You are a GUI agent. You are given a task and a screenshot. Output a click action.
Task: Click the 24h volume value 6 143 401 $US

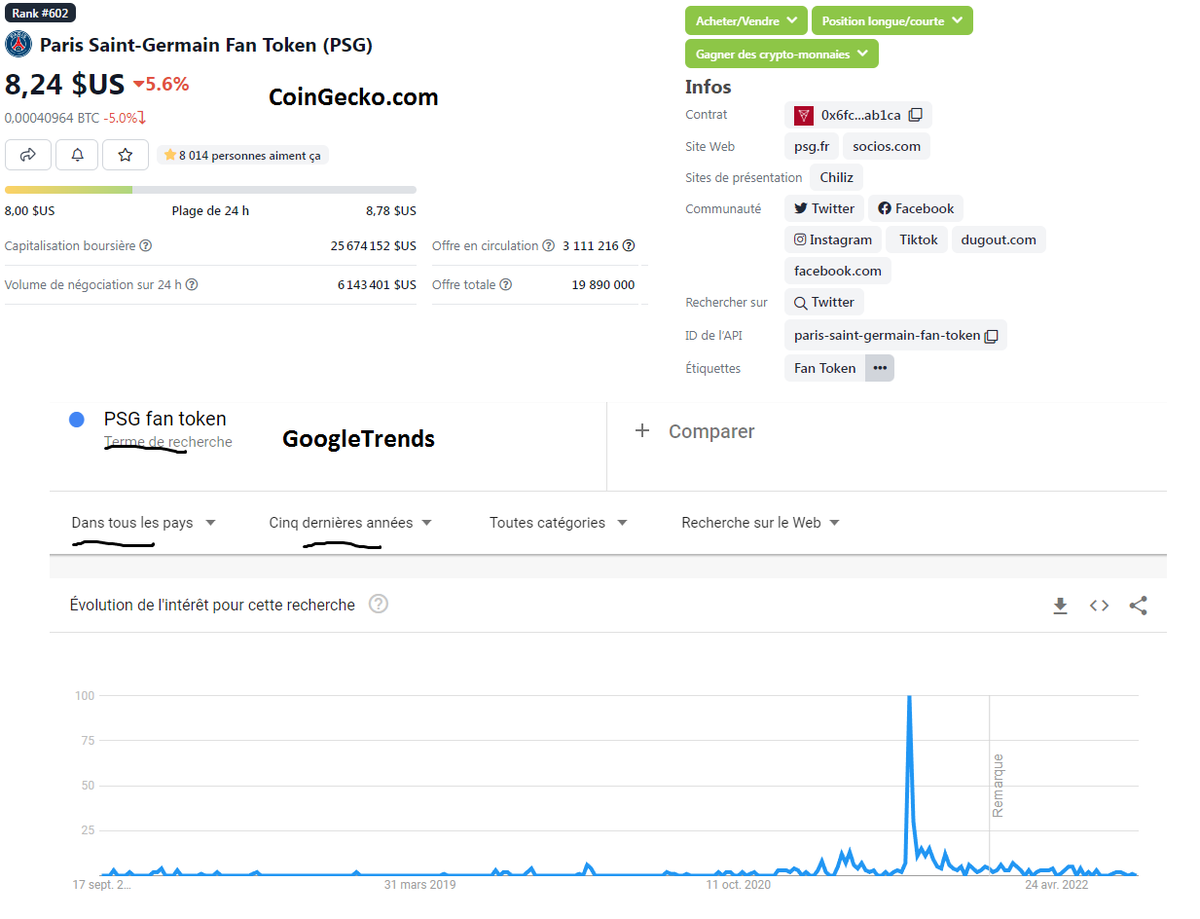377,285
